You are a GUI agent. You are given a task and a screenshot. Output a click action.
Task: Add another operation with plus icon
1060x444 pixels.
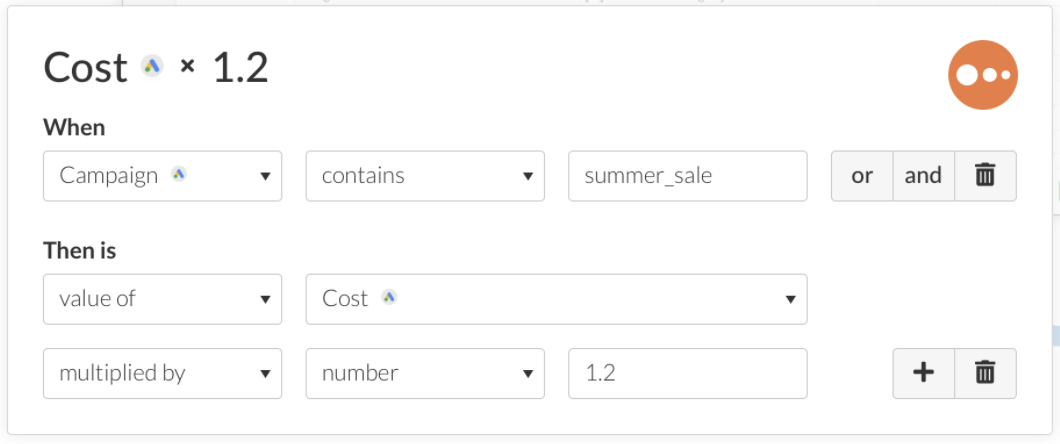coord(923,373)
